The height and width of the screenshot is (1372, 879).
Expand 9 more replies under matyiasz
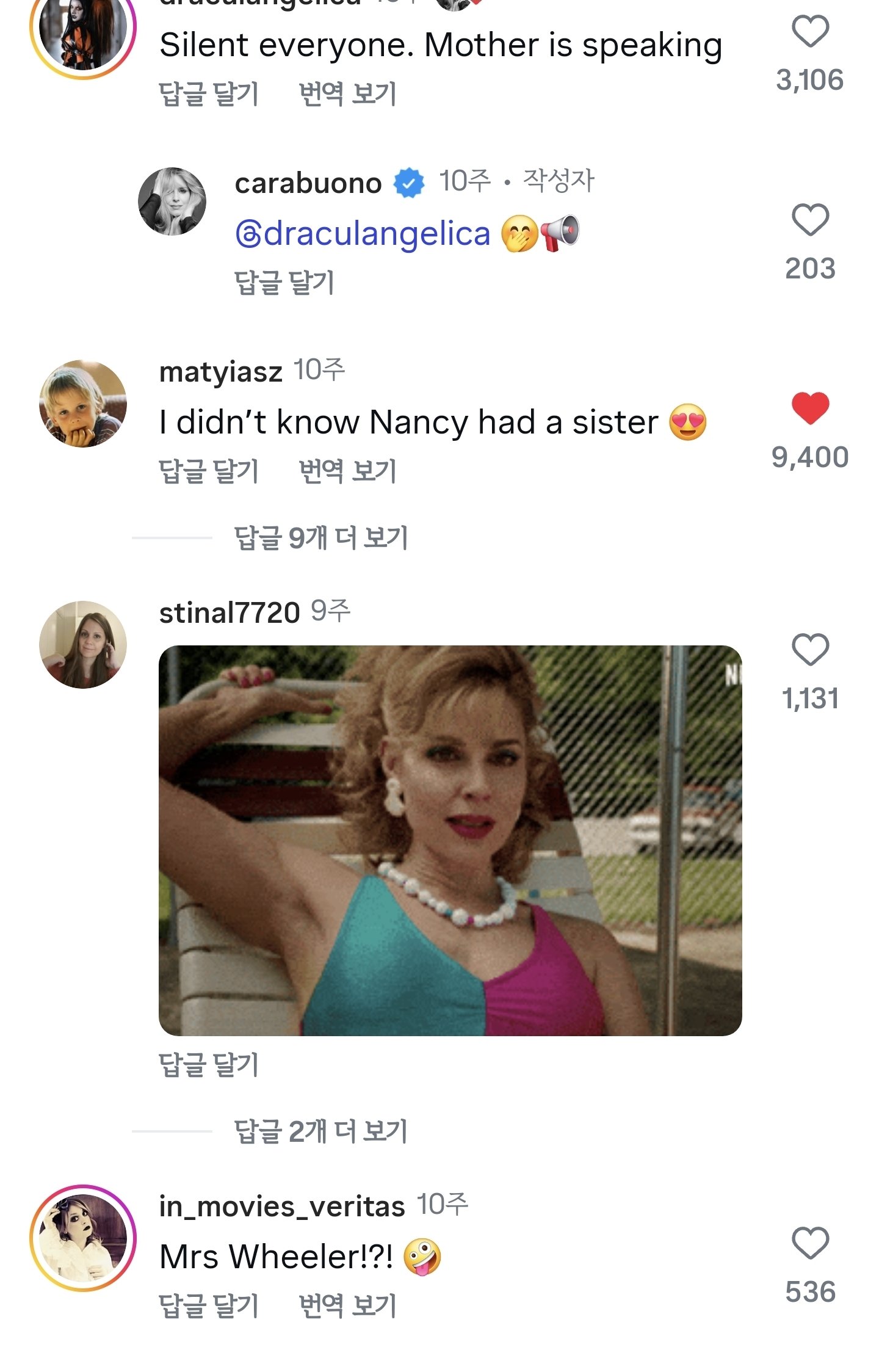point(321,538)
